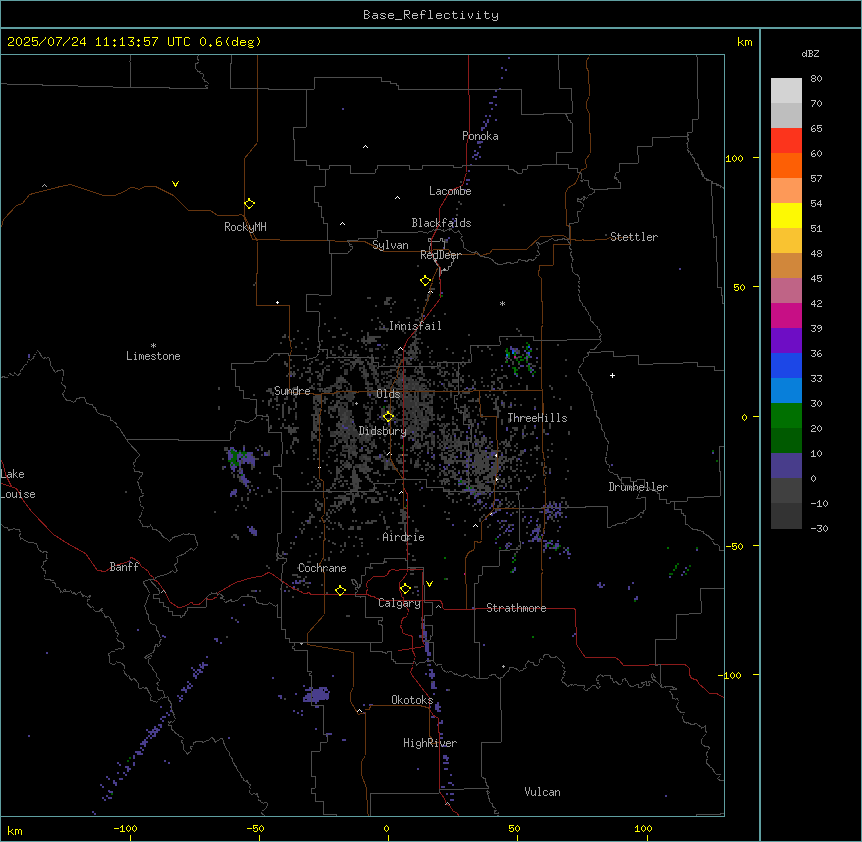Image resolution: width=862 pixels, height=842 pixels.
Task: Click the yellow V marker northwest of RockyMH
Action: click(175, 184)
